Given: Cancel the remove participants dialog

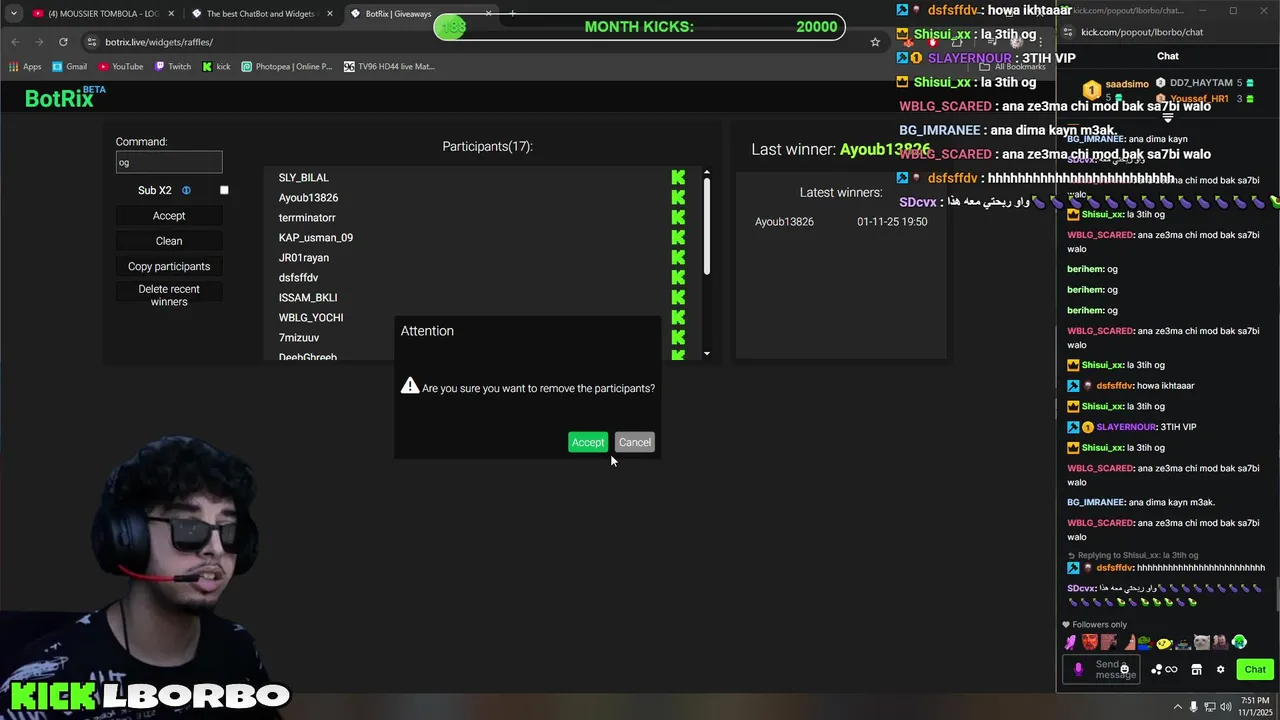Looking at the screenshot, I should point(634,442).
